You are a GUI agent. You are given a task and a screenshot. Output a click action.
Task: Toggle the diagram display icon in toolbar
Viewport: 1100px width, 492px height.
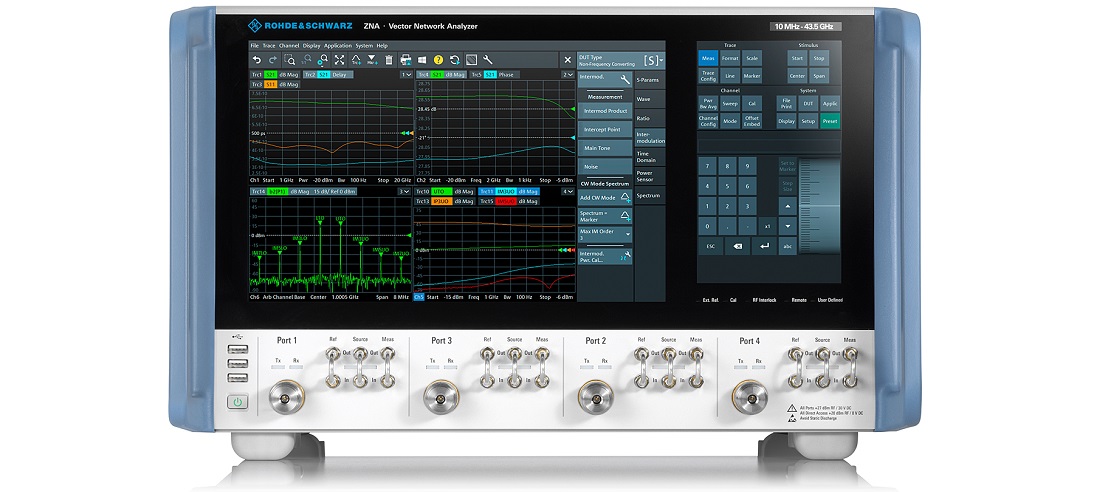(471, 60)
